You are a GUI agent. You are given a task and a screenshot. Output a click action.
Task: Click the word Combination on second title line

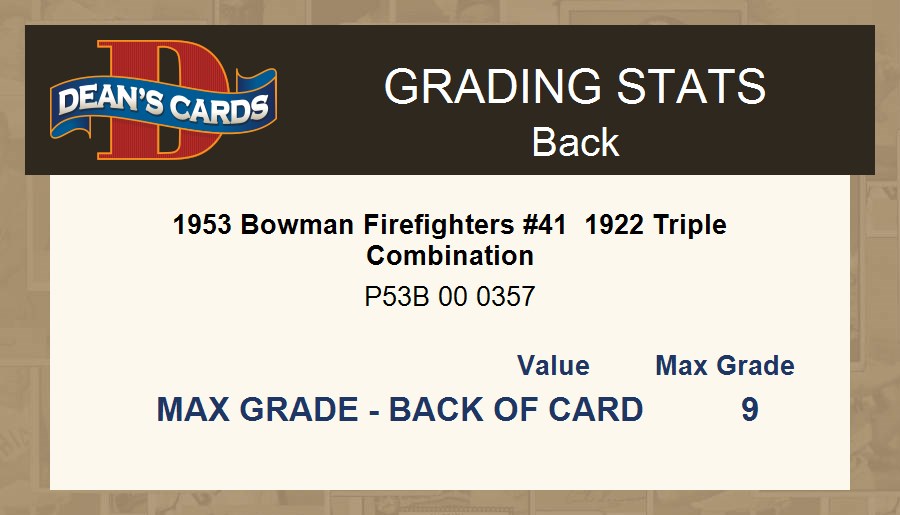(x=450, y=255)
